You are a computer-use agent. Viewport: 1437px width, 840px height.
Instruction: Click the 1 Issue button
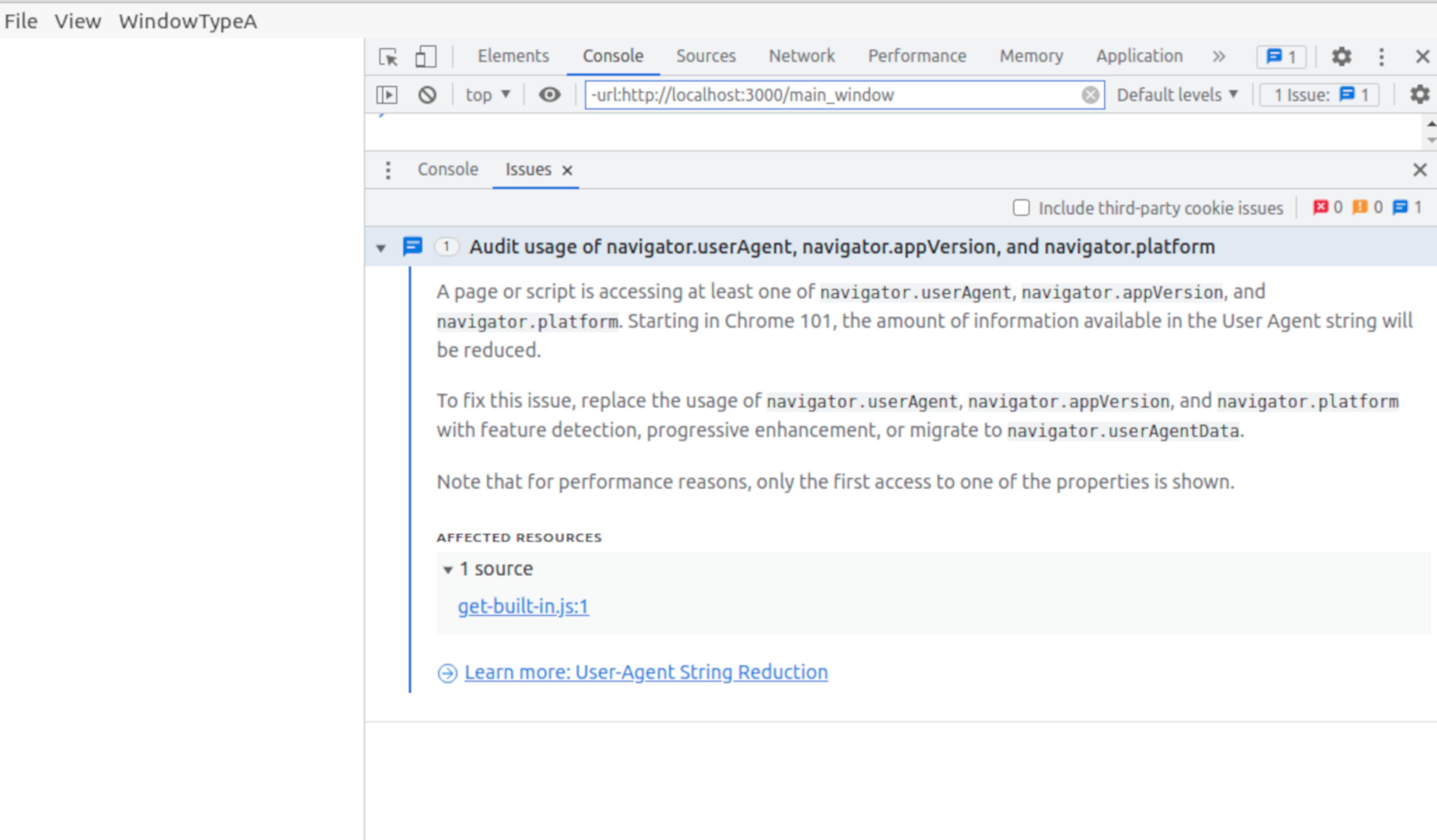[1319, 94]
